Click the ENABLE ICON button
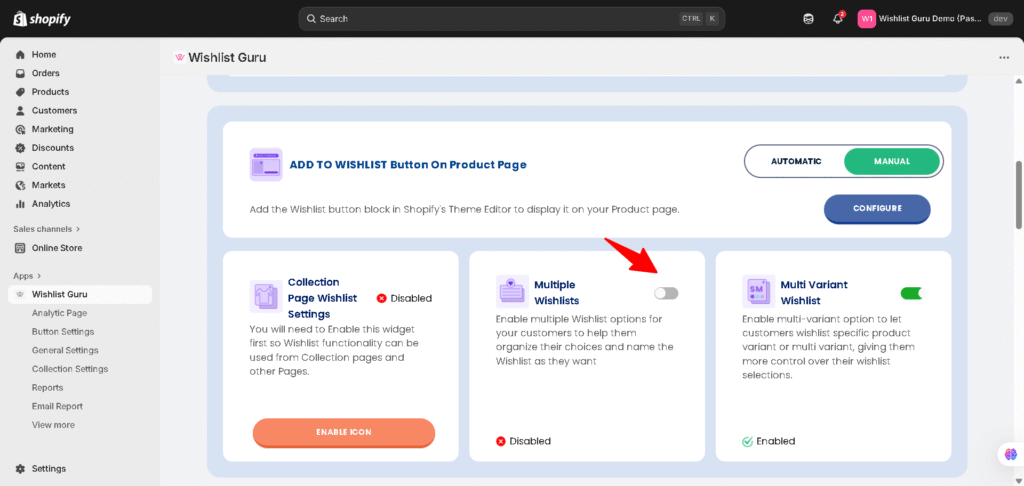1024x486 pixels. (x=344, y=432)
